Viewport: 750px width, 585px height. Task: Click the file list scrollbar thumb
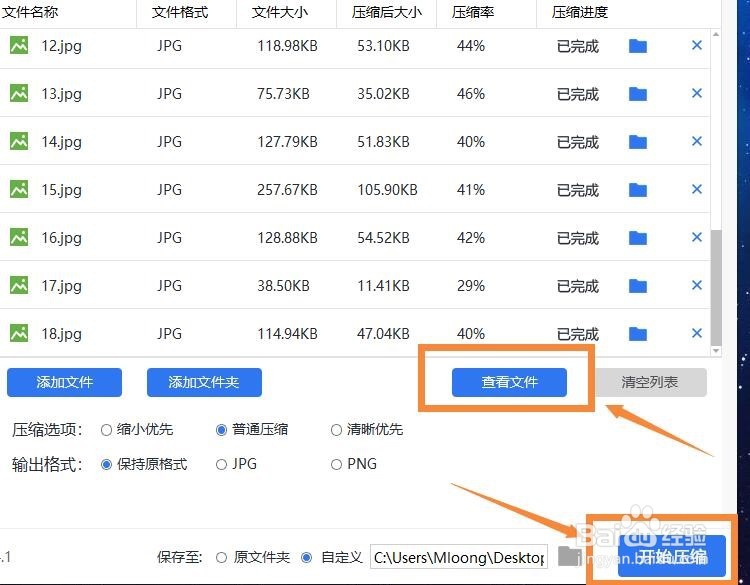pos(716,287)
